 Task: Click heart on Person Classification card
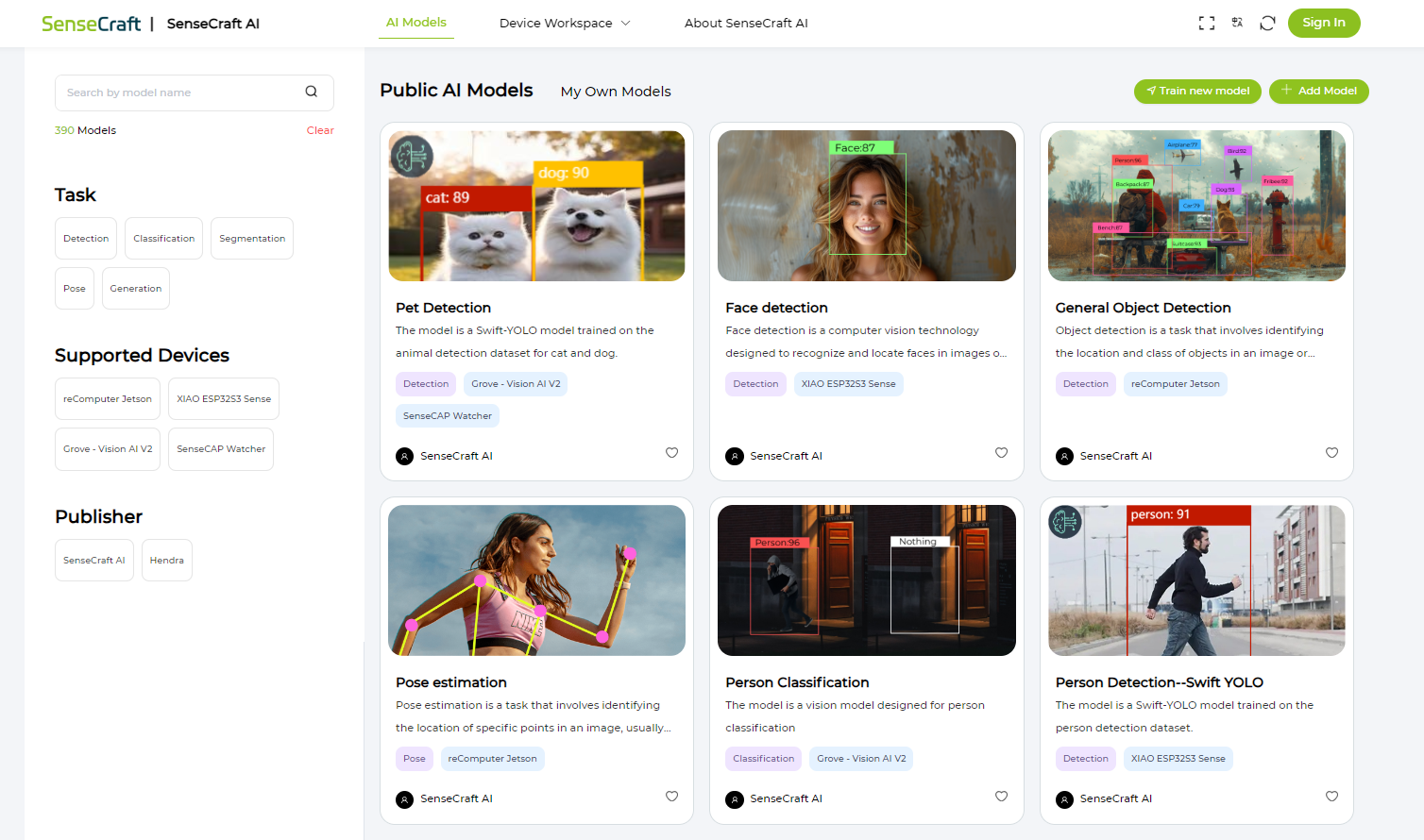pyautogui.click(x=1001, y=797)
